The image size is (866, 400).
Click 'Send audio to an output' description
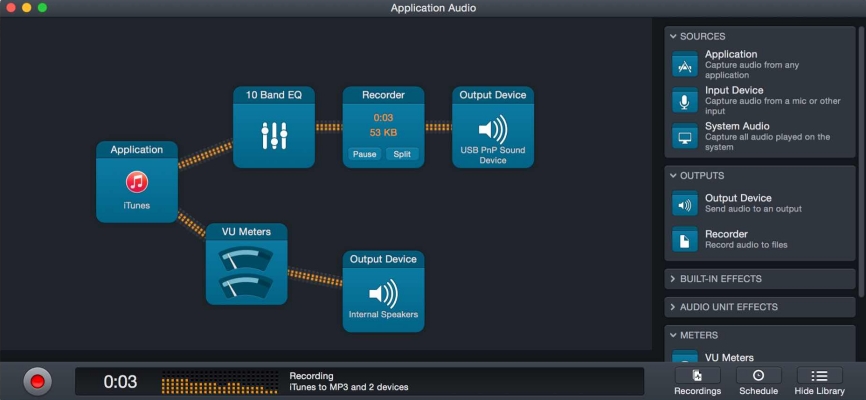753,209
